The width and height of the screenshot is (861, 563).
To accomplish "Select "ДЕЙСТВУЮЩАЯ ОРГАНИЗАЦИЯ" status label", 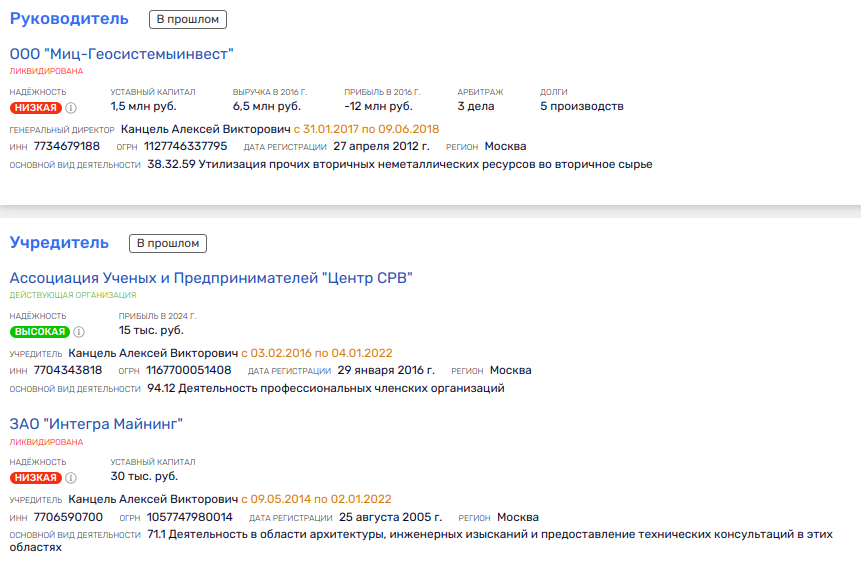I will pos(73,295).
